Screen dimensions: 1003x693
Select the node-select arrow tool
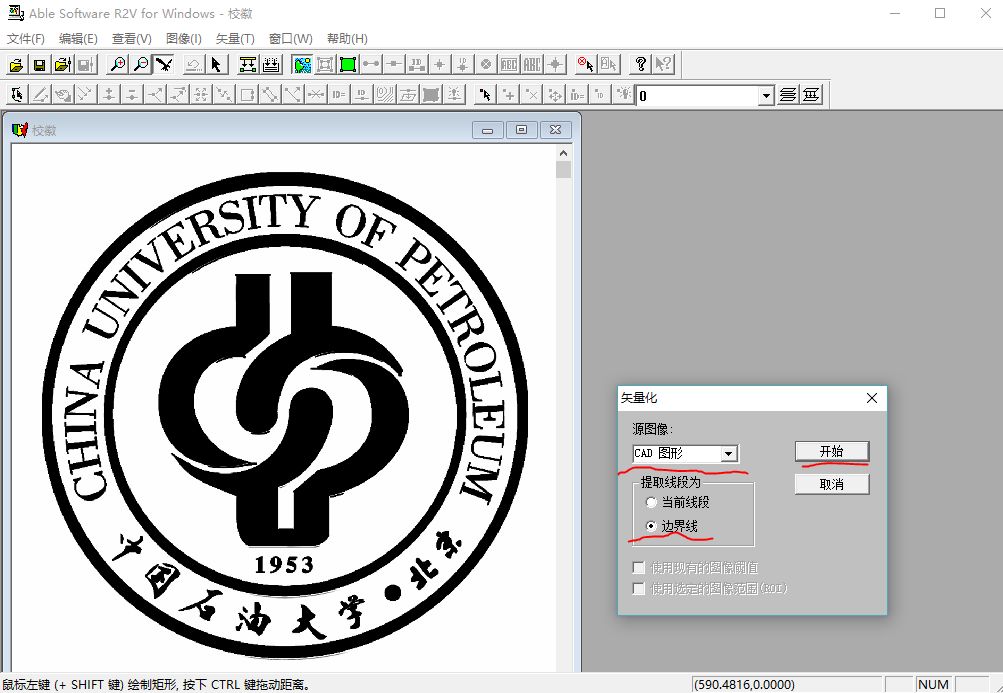[486, 95]
